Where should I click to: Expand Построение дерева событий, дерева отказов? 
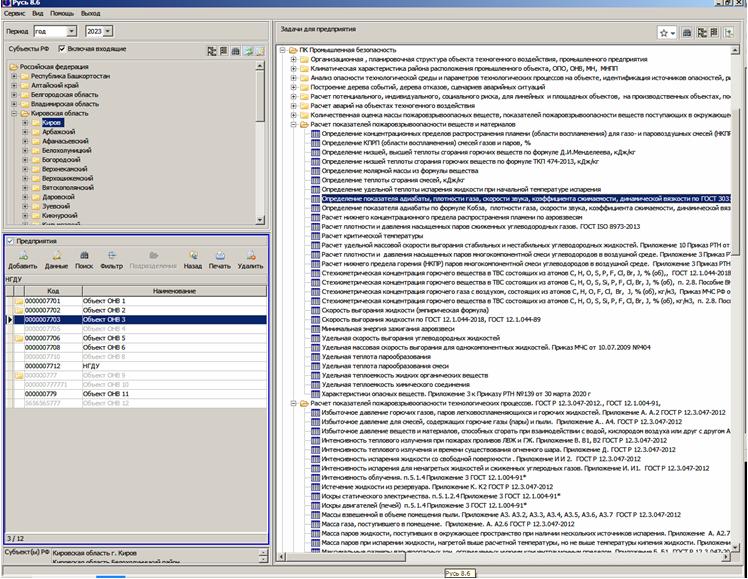[294, 87]
